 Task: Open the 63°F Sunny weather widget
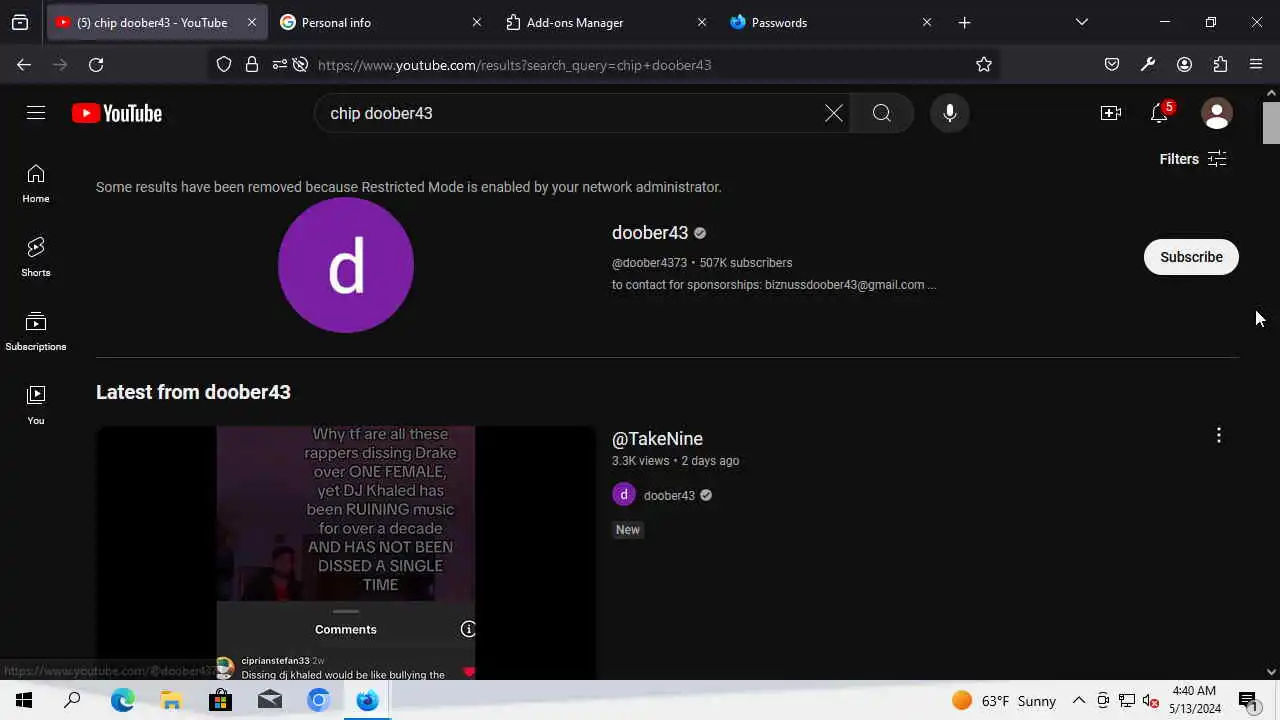click(1004, 700)
